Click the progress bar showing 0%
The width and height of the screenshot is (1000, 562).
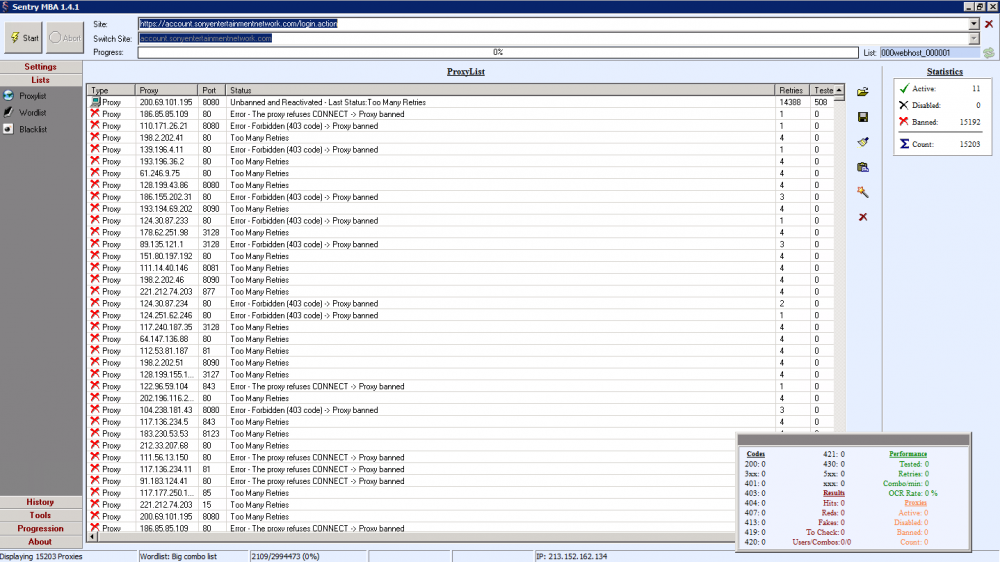pyautogui.click(x=498, y=52)
